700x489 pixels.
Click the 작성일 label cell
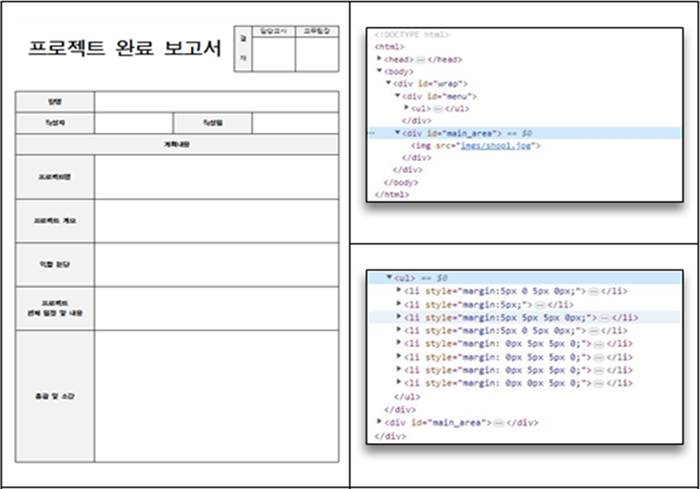click(212, 123)
